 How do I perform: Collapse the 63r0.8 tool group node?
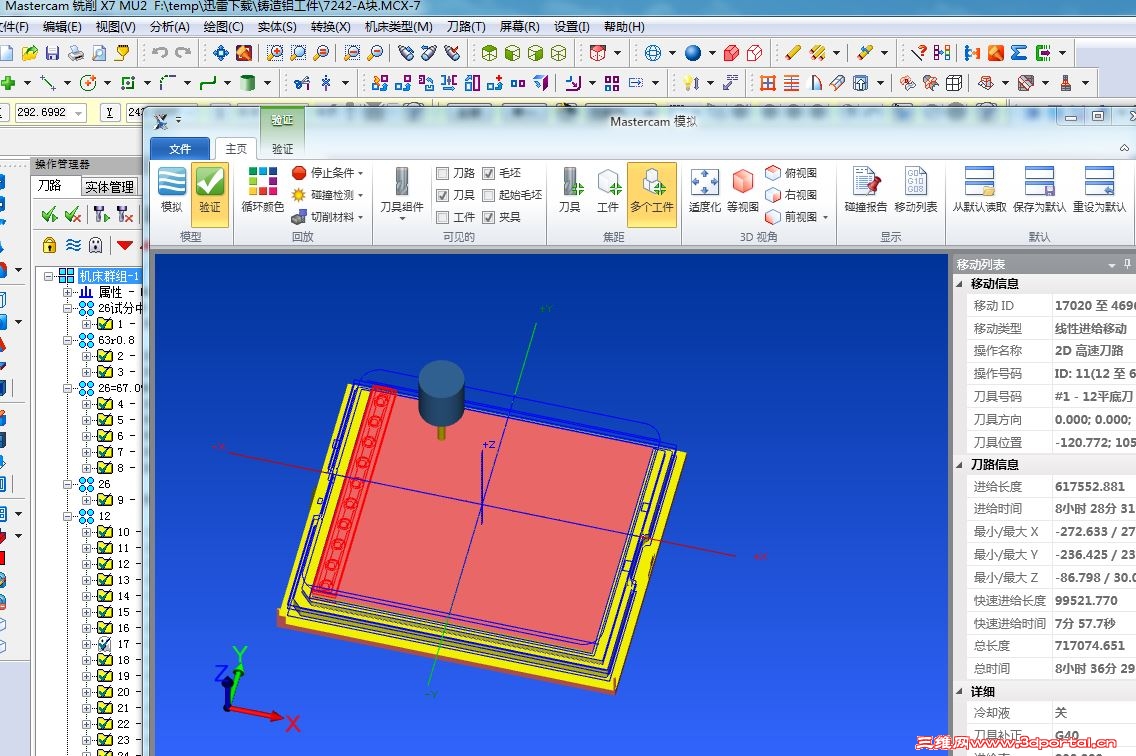coord(67,339)
